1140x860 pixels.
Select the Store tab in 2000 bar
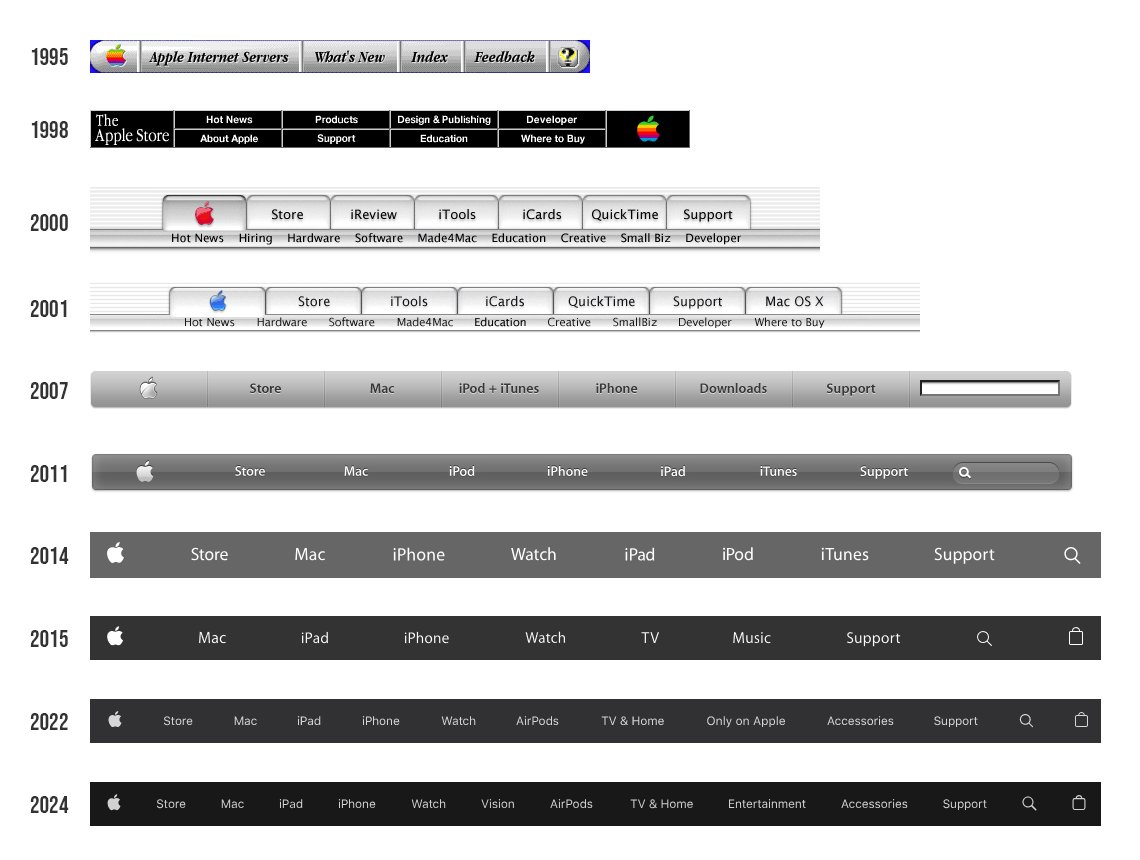click(287, 214)
